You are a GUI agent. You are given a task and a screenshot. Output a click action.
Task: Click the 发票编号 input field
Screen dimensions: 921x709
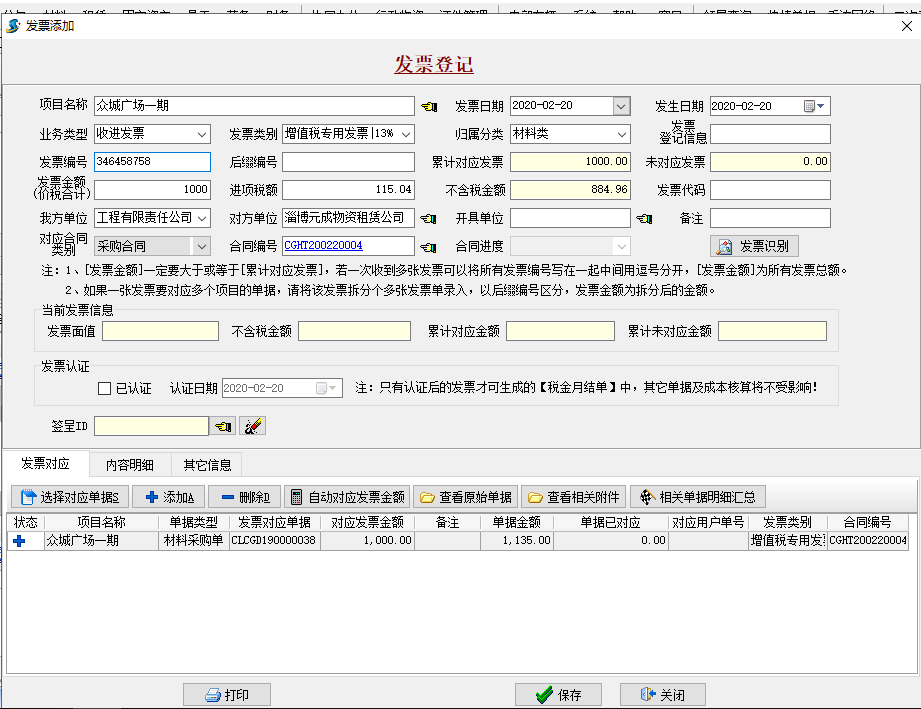pos(152,162)
